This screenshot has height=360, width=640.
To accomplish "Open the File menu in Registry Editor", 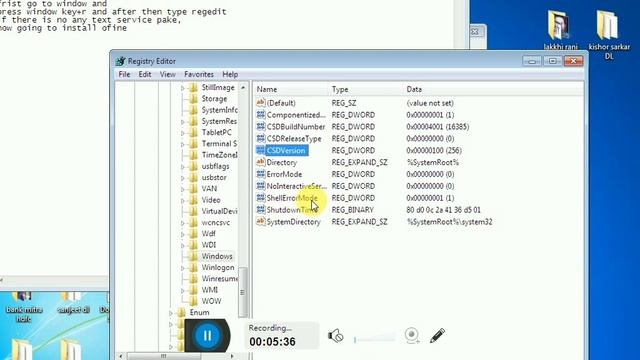I will click(x=124, y=74).
